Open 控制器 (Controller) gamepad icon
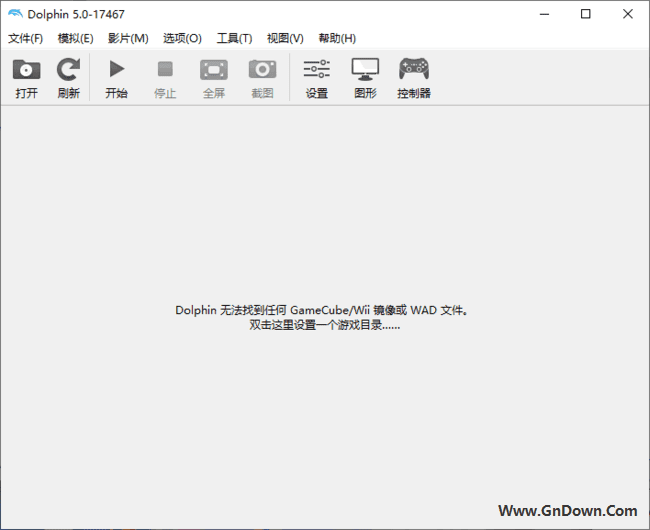The width and height of the screenshot is (650, 530). pyautogui.click(x=414, y=70)
